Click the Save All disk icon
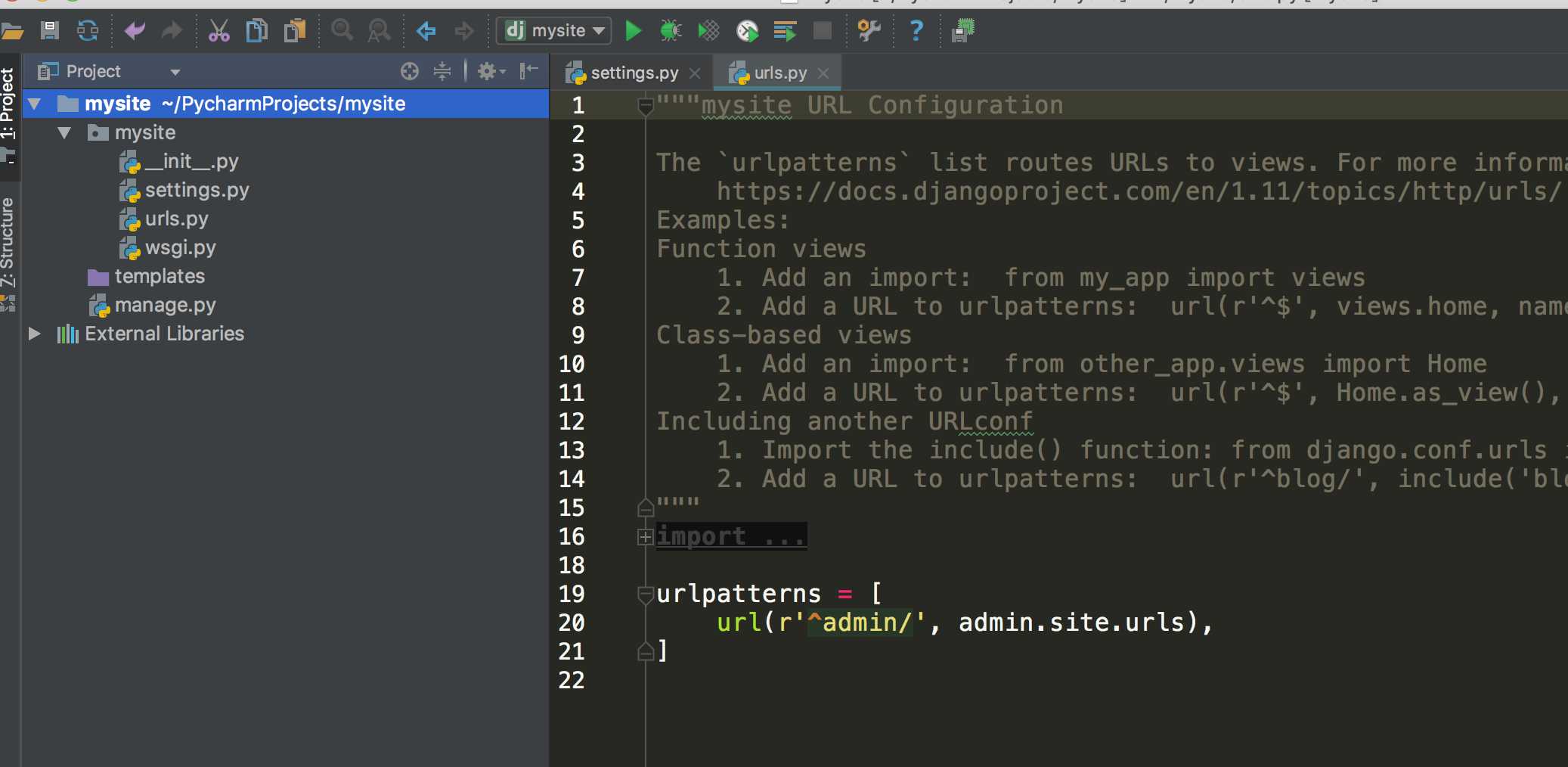 [x=50, y=31]
